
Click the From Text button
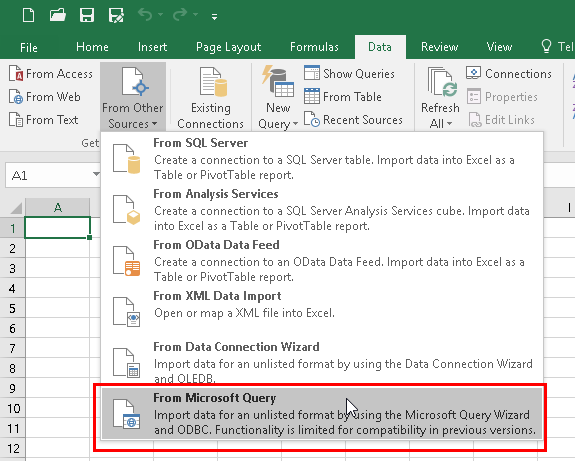(x=44, y=120)
